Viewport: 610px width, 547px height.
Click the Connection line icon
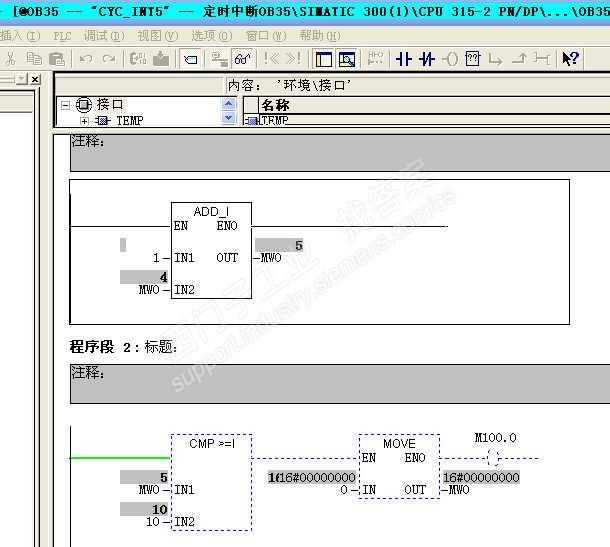click(541, 59)
